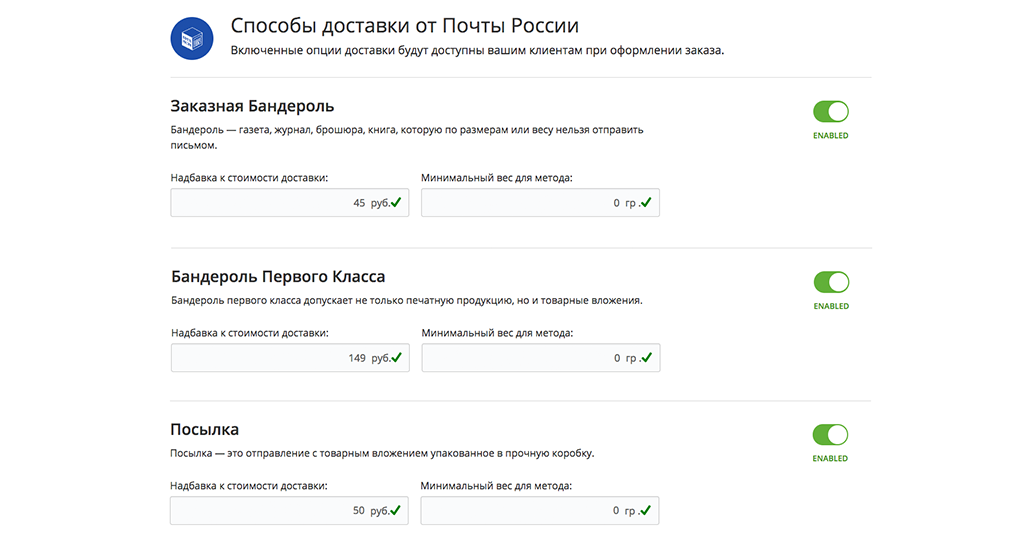This screenshot has width=1024, height=538.
Task: Click checkmark in Бандероль Первого Класса surcharge field
Action: click(397, 357)
